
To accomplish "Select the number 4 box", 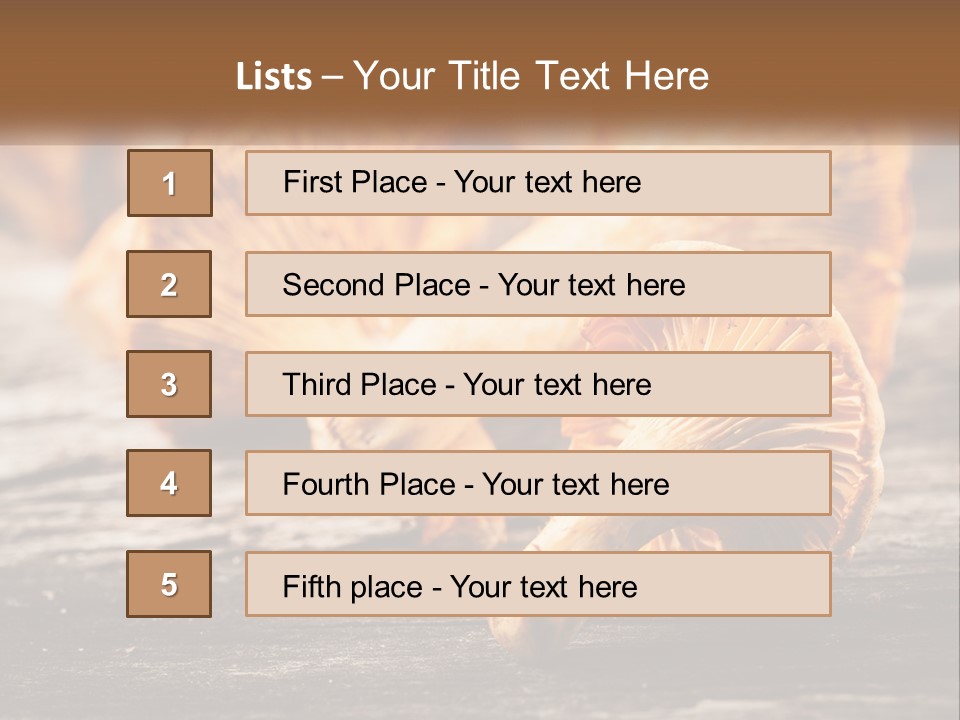I will (x=169, y=483).
